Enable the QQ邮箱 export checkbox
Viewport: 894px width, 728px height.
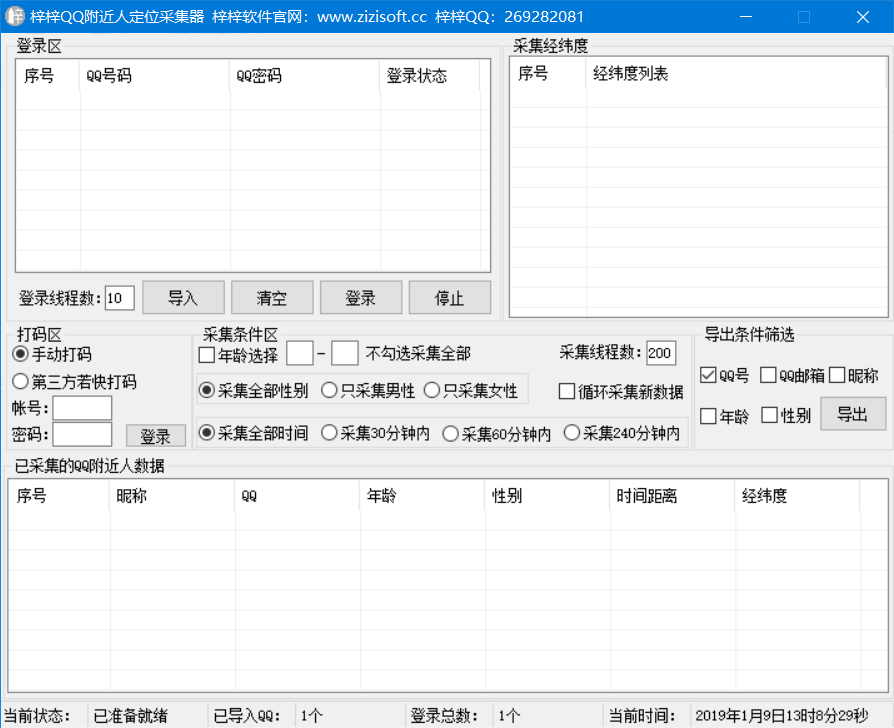[769, 376]
